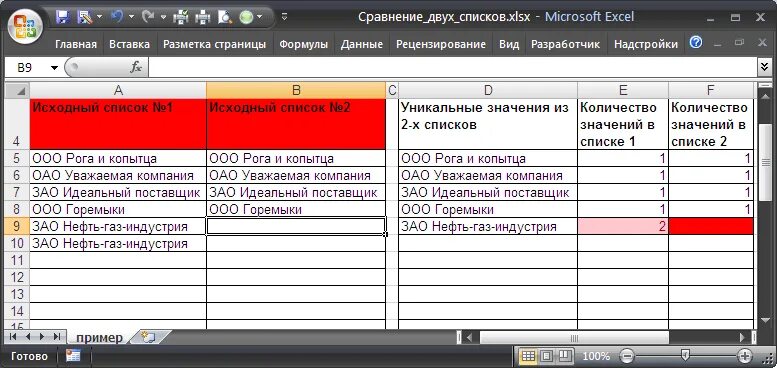Switch to Page Break Preview in status bar
Screen dimensions: 777x368
(565, 356)
